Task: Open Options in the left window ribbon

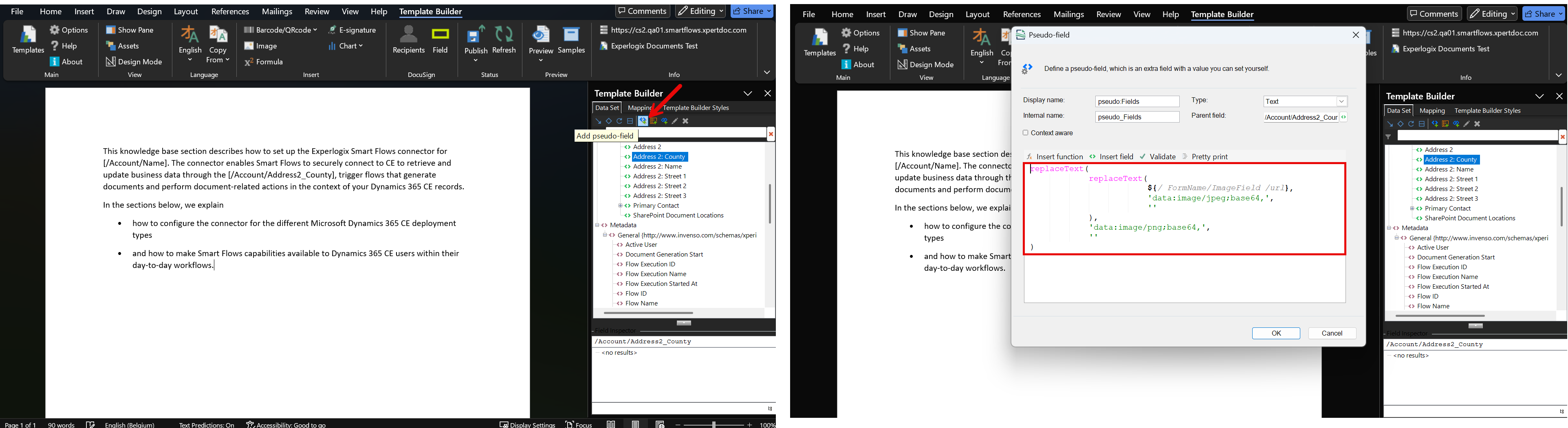Action: (69, 30)
